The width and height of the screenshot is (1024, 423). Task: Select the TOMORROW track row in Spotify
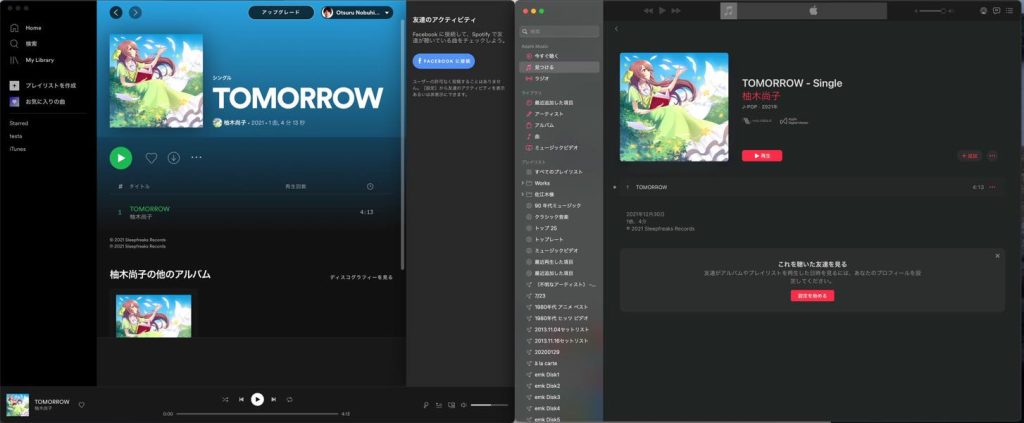coord(251,212)
